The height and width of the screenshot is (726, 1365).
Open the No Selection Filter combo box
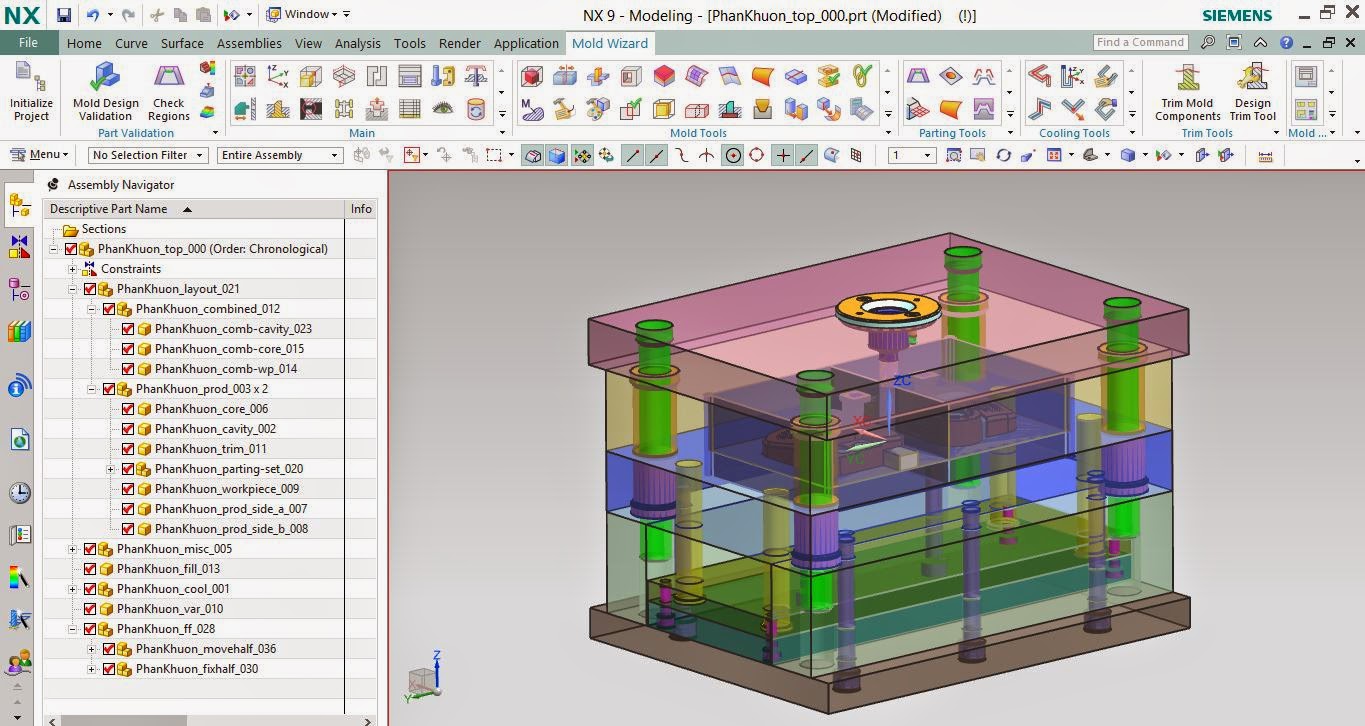147,155
